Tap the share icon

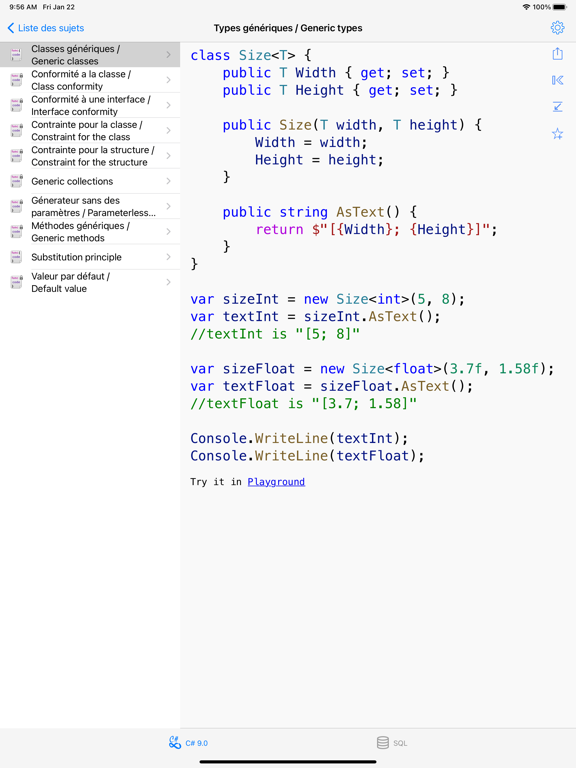(557, 53)
